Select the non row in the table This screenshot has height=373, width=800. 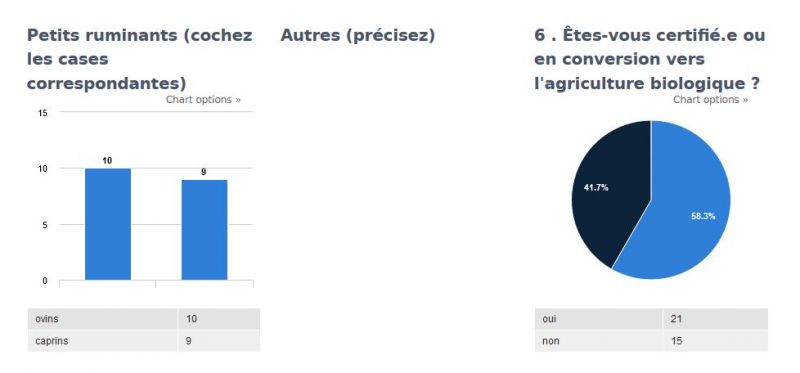tap(651, 341)
